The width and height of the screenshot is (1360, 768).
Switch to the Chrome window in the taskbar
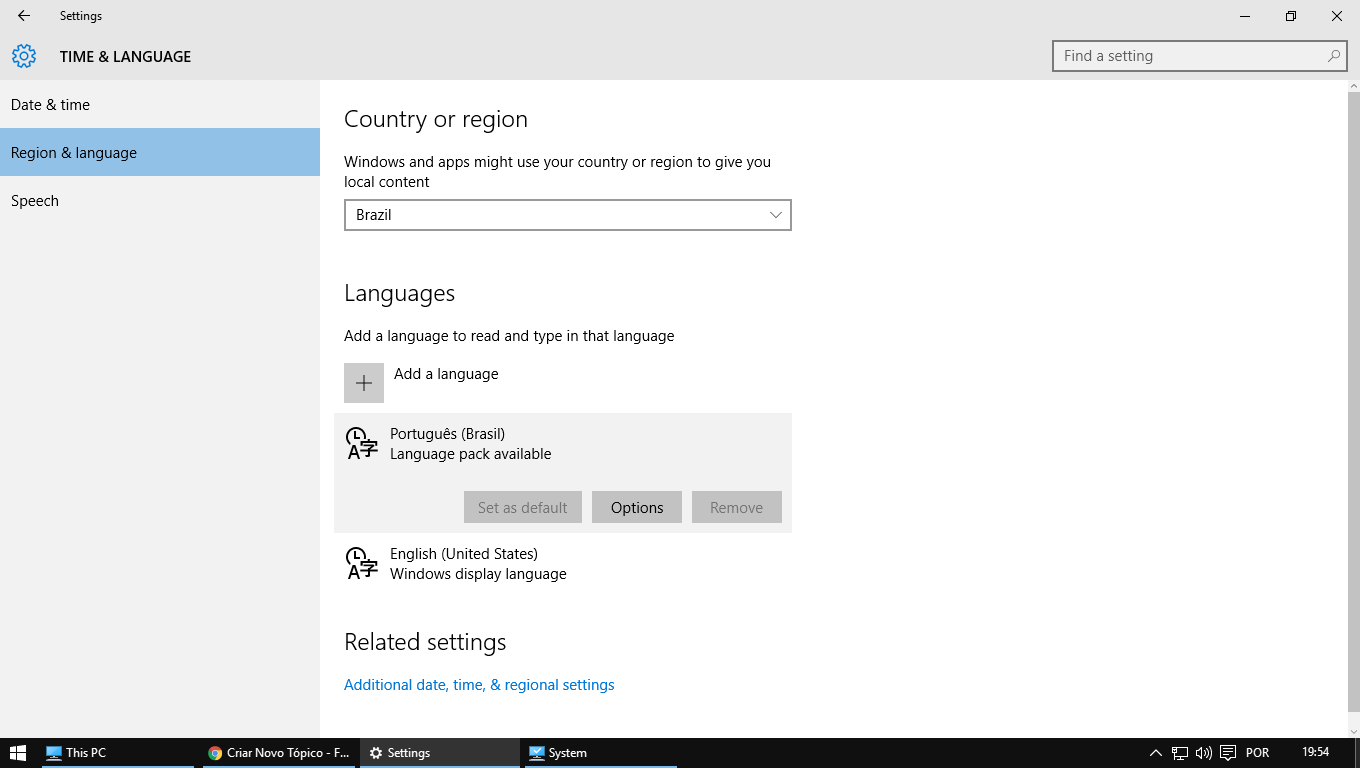279,753
